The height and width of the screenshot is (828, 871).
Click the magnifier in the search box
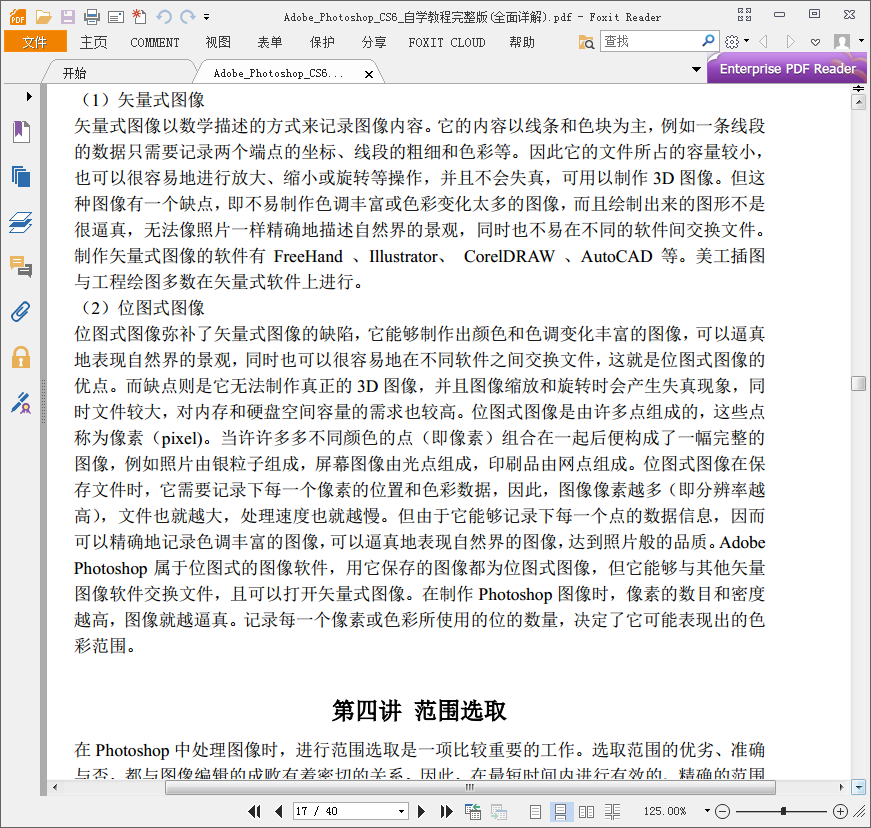[708, 41]
